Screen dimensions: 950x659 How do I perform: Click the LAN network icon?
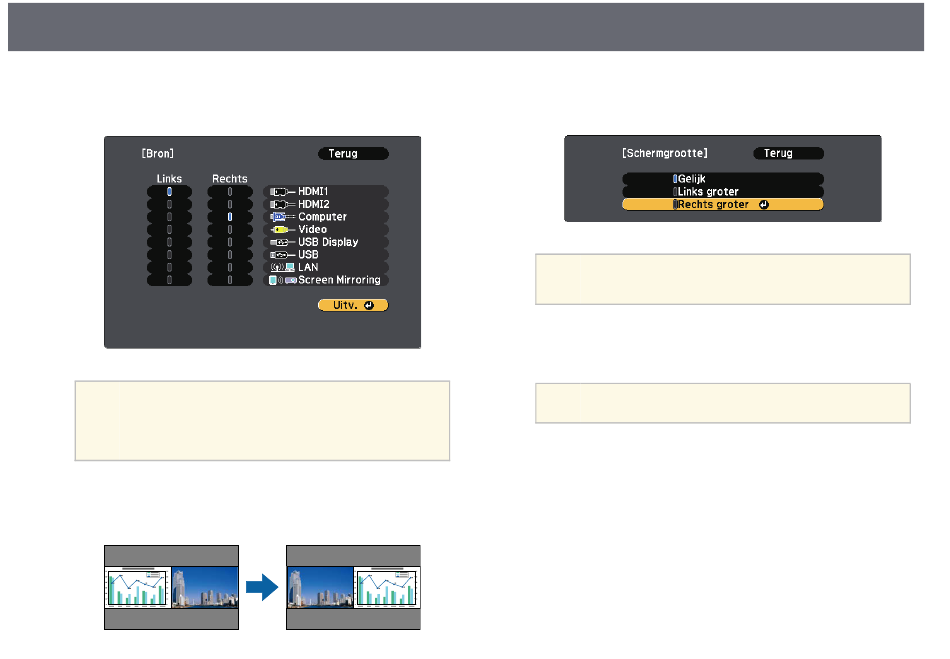282,268
